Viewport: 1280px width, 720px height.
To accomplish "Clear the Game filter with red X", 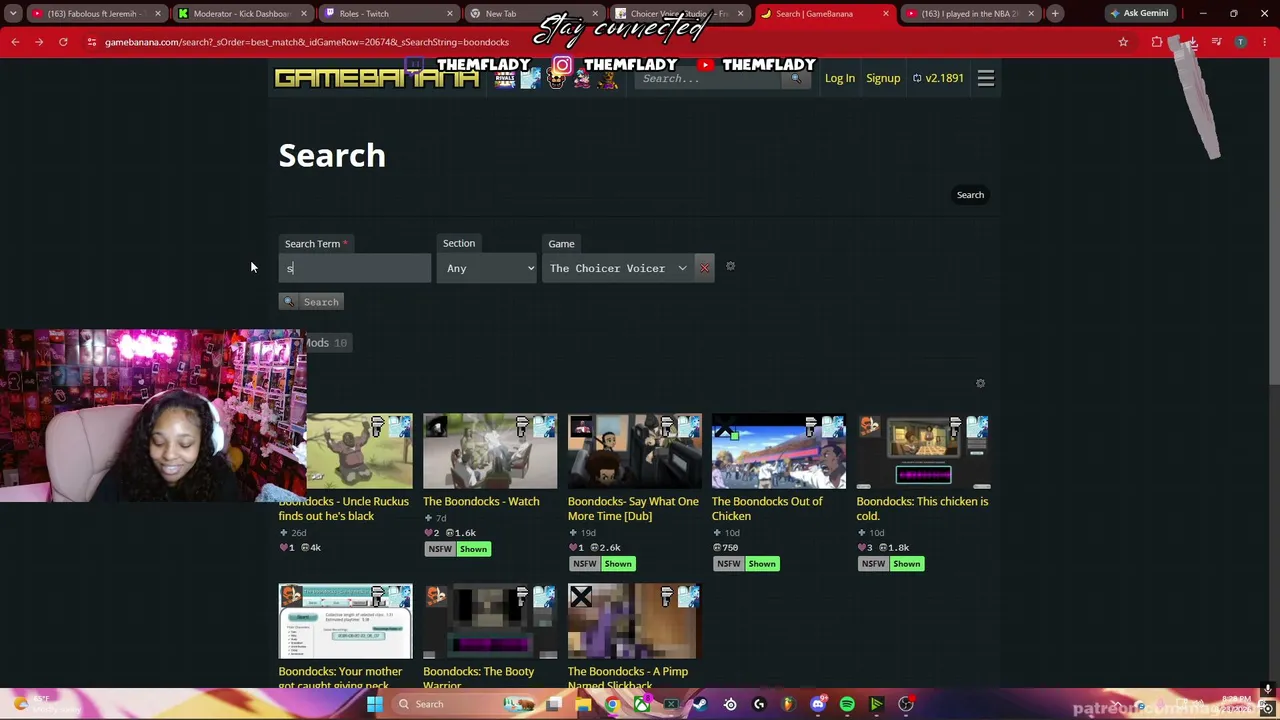I will 704,268.
